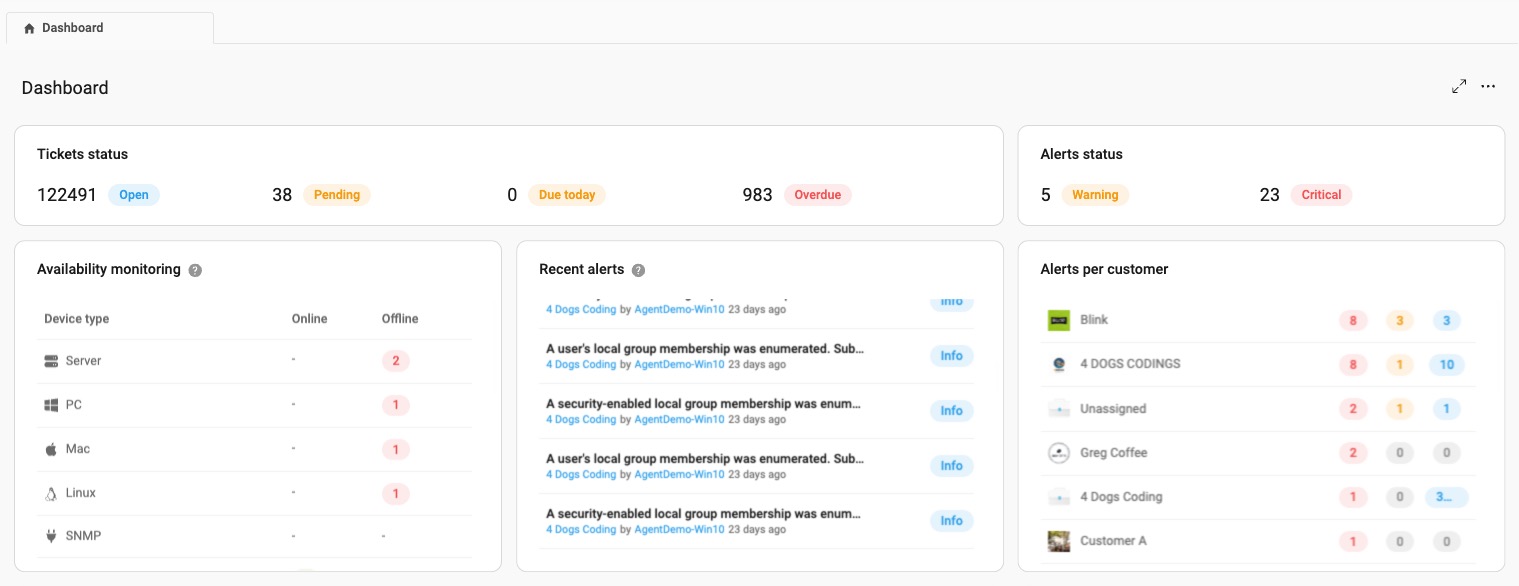This screenshot has width=1519, height=586.
Task: Click the help icon beside Availability monitoring
Action: click(x=195, y=270)
